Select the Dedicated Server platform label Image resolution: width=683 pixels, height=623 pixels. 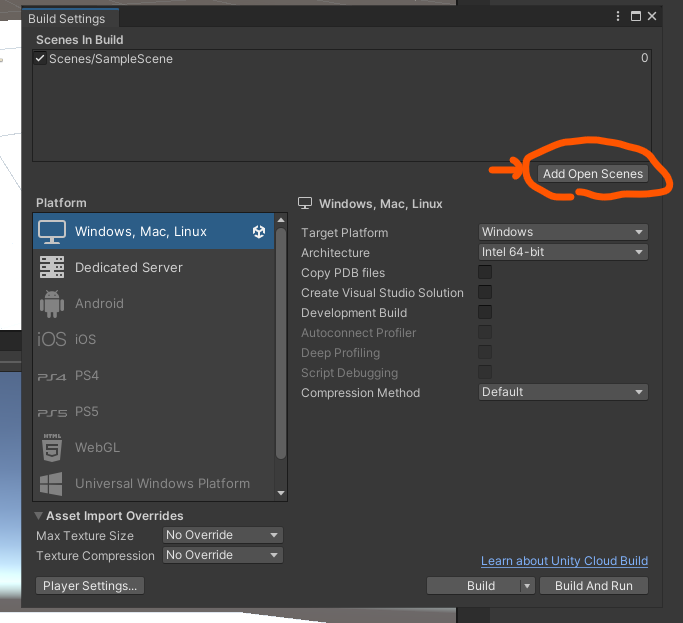(128, 267)
